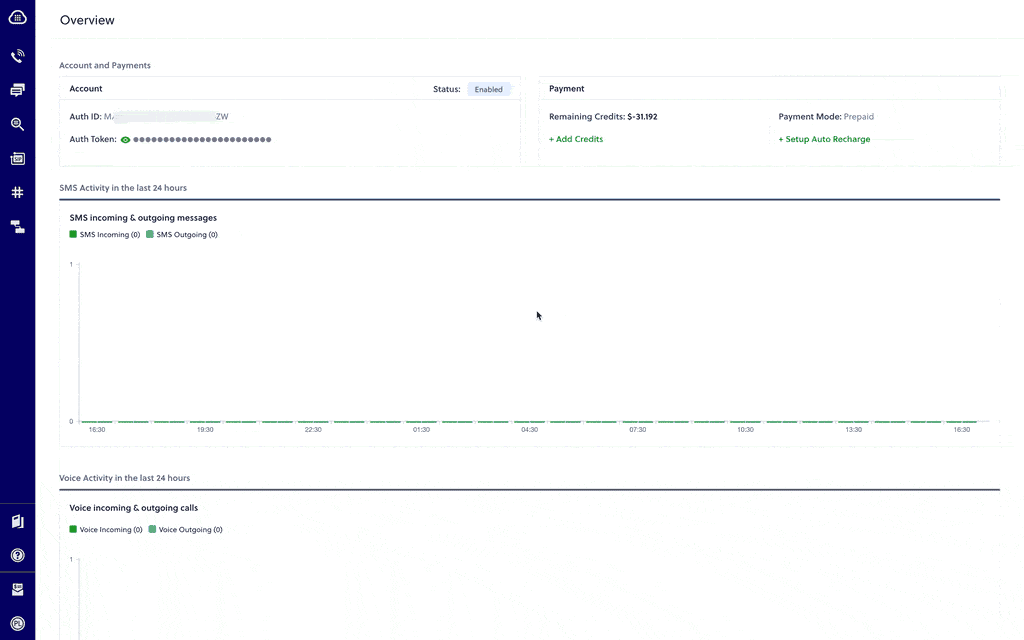Click the help question mark icon
1024x640 pixels.
17,554
